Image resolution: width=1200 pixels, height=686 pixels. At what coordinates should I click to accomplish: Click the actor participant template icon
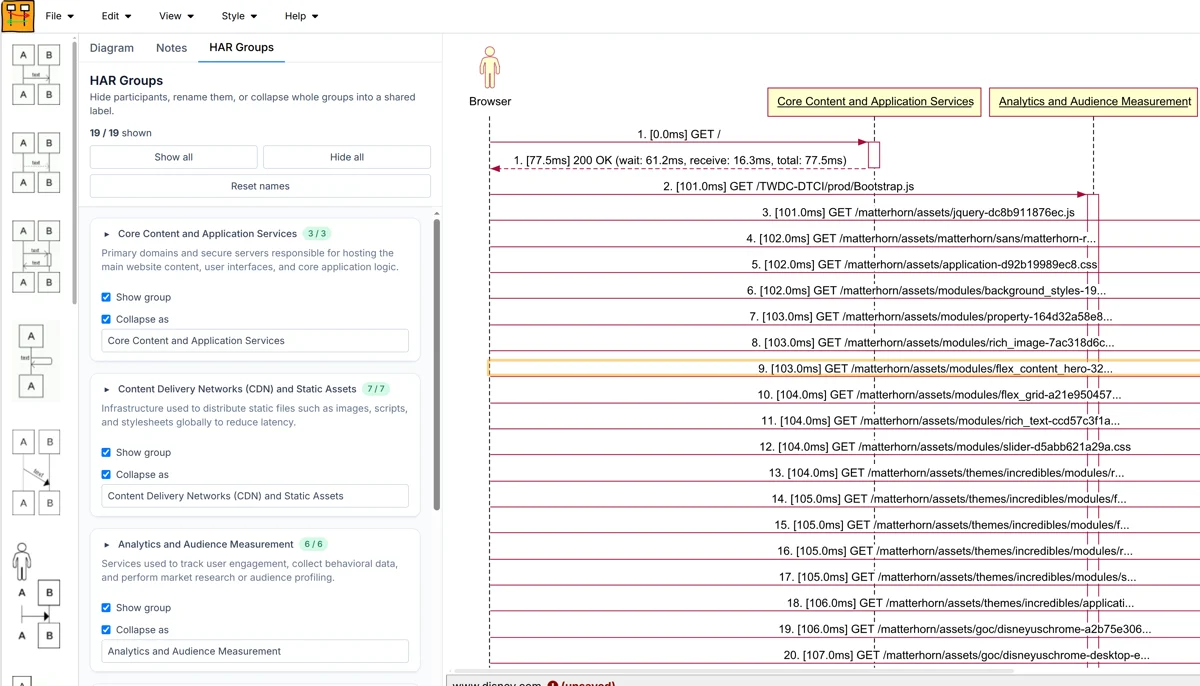pyautogui.click(x=22, y=563)
